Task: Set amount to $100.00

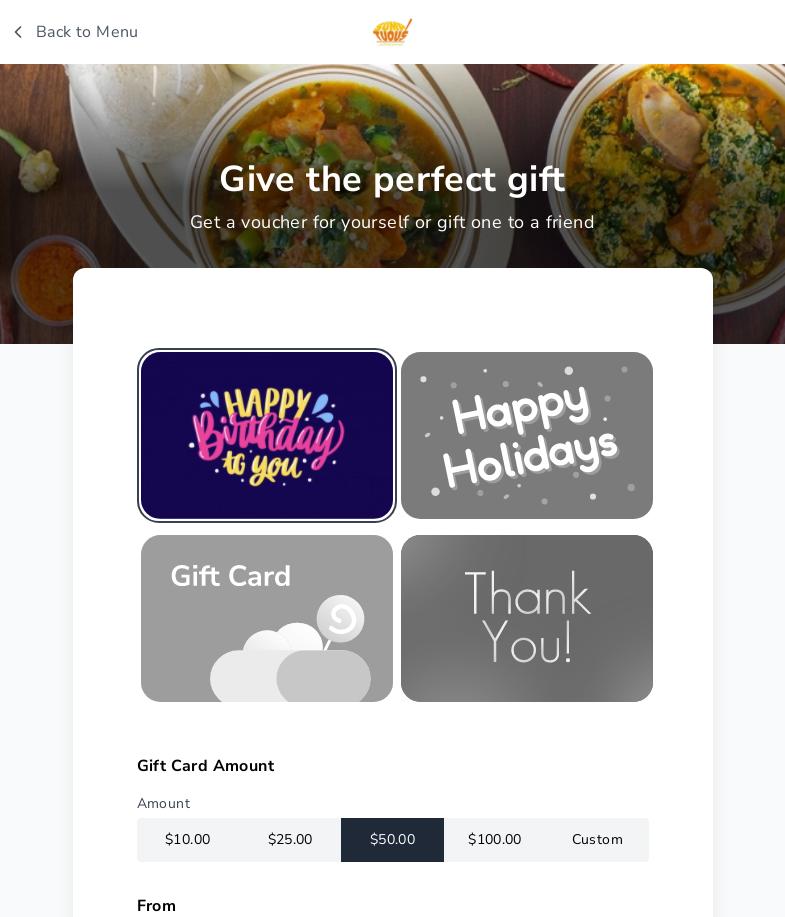Action: pos(495,839)
